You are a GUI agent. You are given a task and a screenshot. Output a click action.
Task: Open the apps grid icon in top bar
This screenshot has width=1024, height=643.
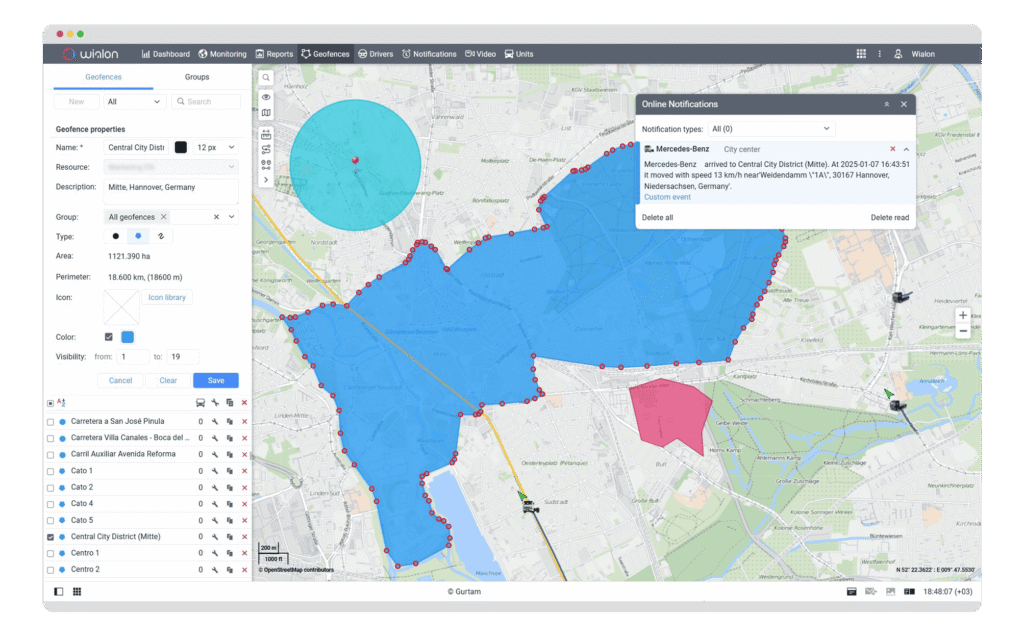861,54
